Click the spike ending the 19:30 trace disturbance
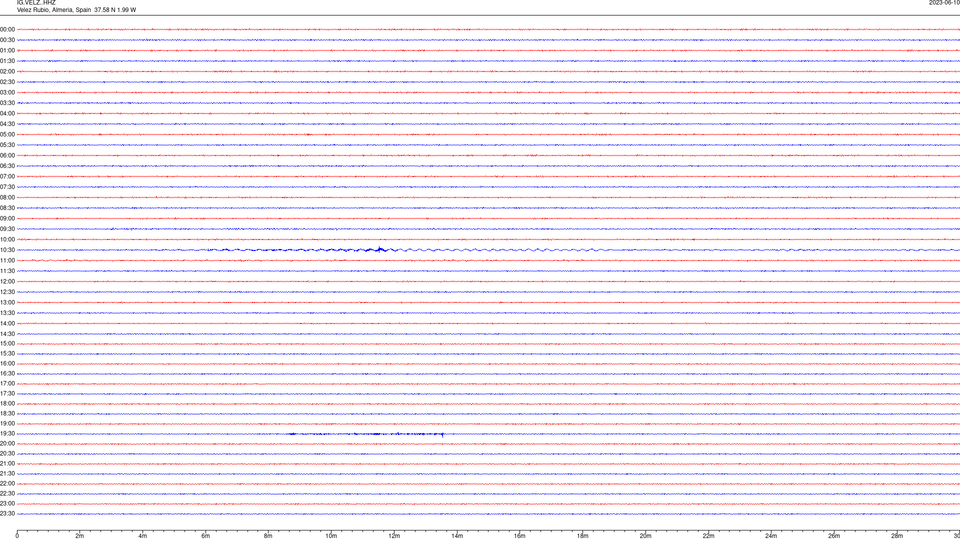The width and height of the screenshot is (960, 540). (x=443, y=435)
